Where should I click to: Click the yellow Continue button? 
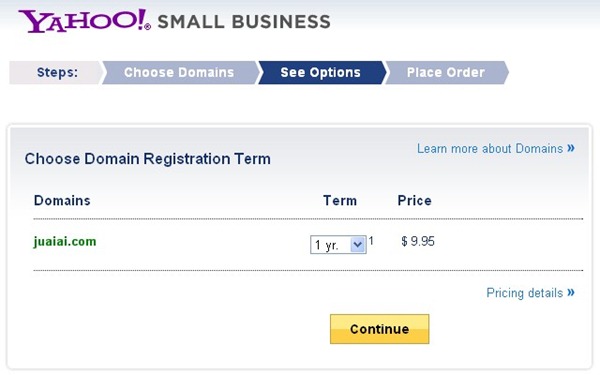click(380, 329)
